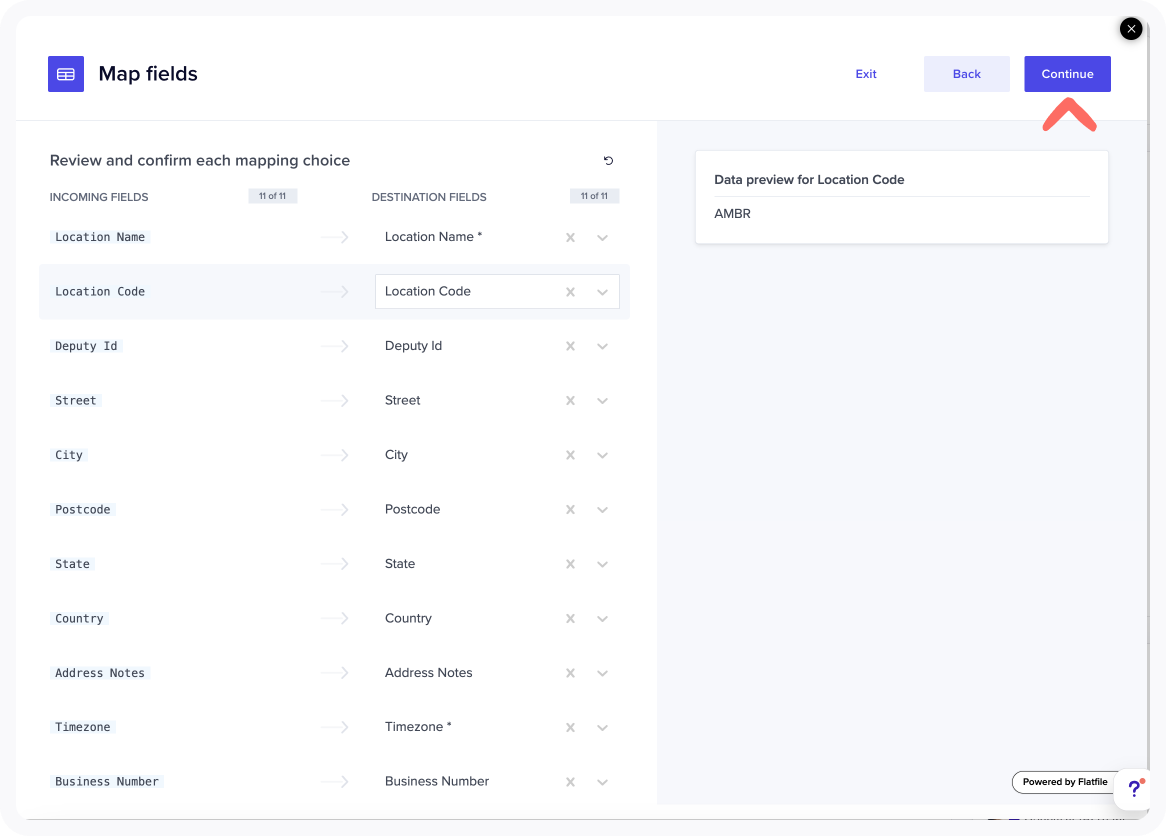Viewport: 1166px width, 836px height.
Task: Click the Map fields table icon
Action: click(x=66, y=74)
